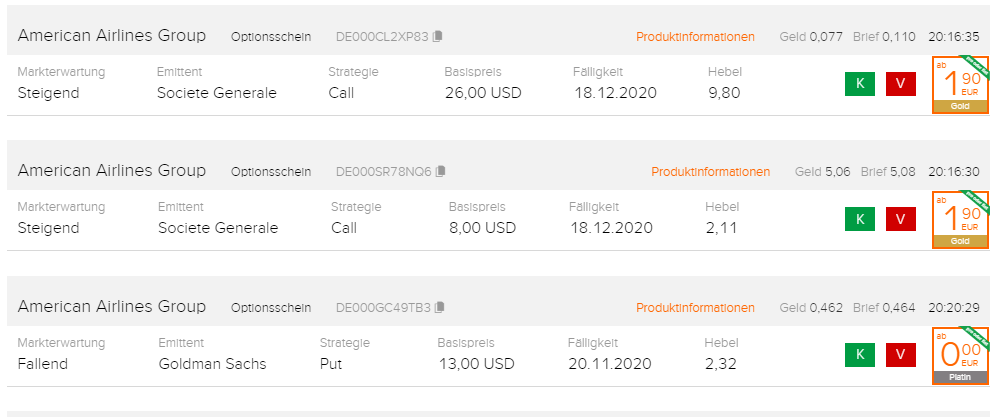Click the 1,90 EUR Gold badge for 8,00 USD call
The height and width of the screenshot is (417, 1008).
point(959,219)
